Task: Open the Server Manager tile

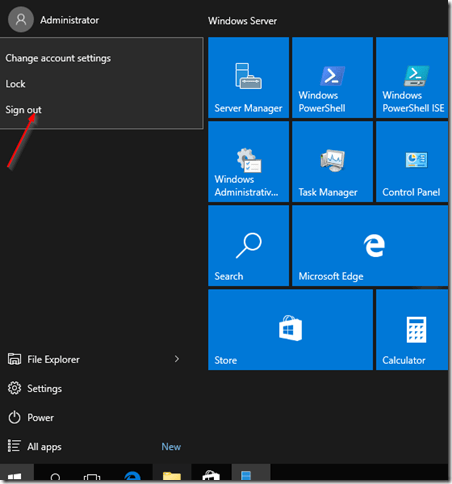Action: [x=248, y=78]
